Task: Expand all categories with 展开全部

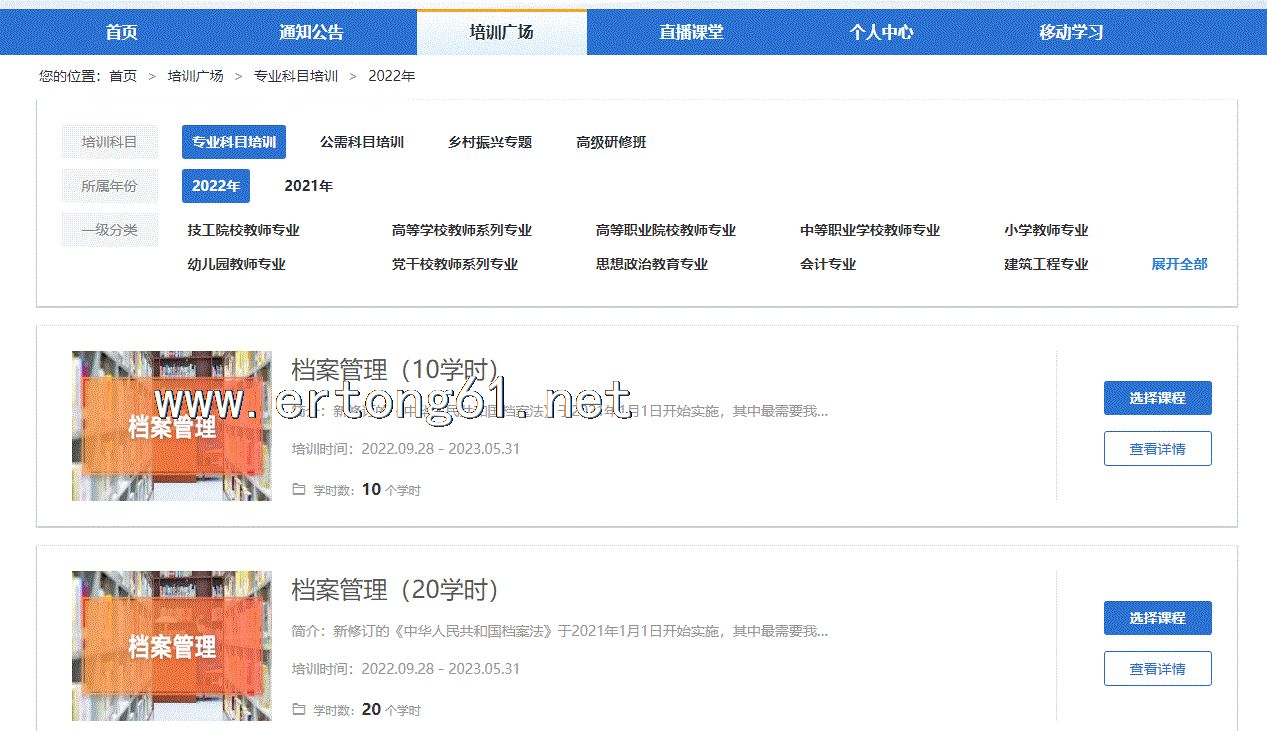Action: point(1179,264)
